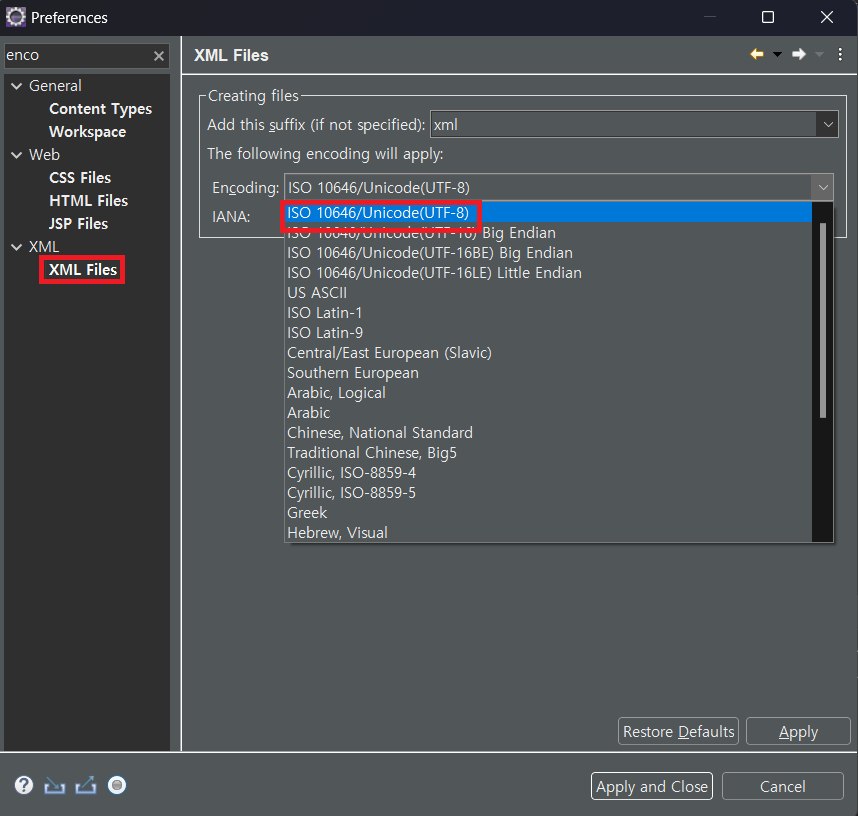Open JSP Files preference page

(x=78, y=224)
